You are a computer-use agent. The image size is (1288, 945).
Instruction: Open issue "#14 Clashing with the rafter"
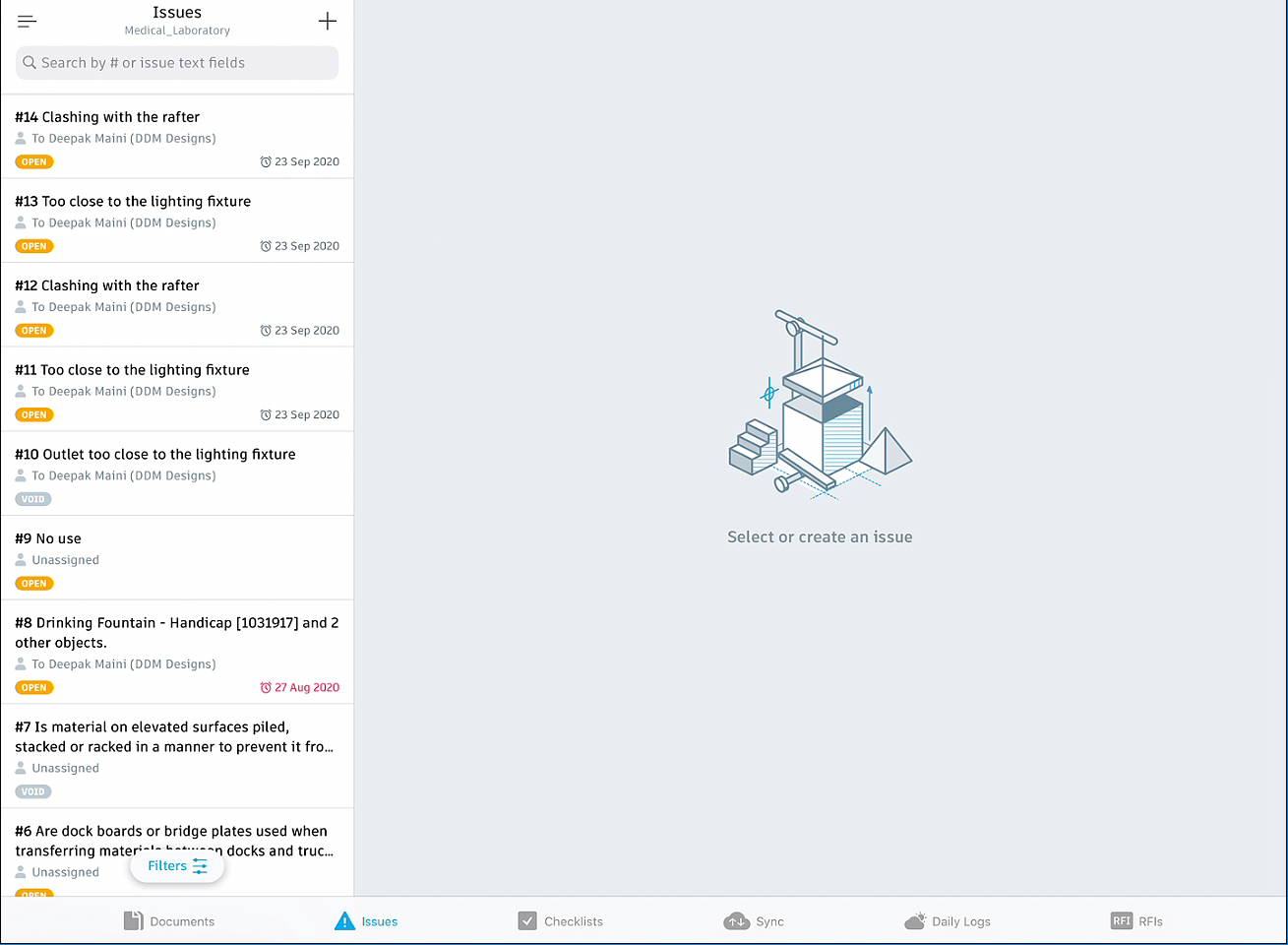(177, 136)
